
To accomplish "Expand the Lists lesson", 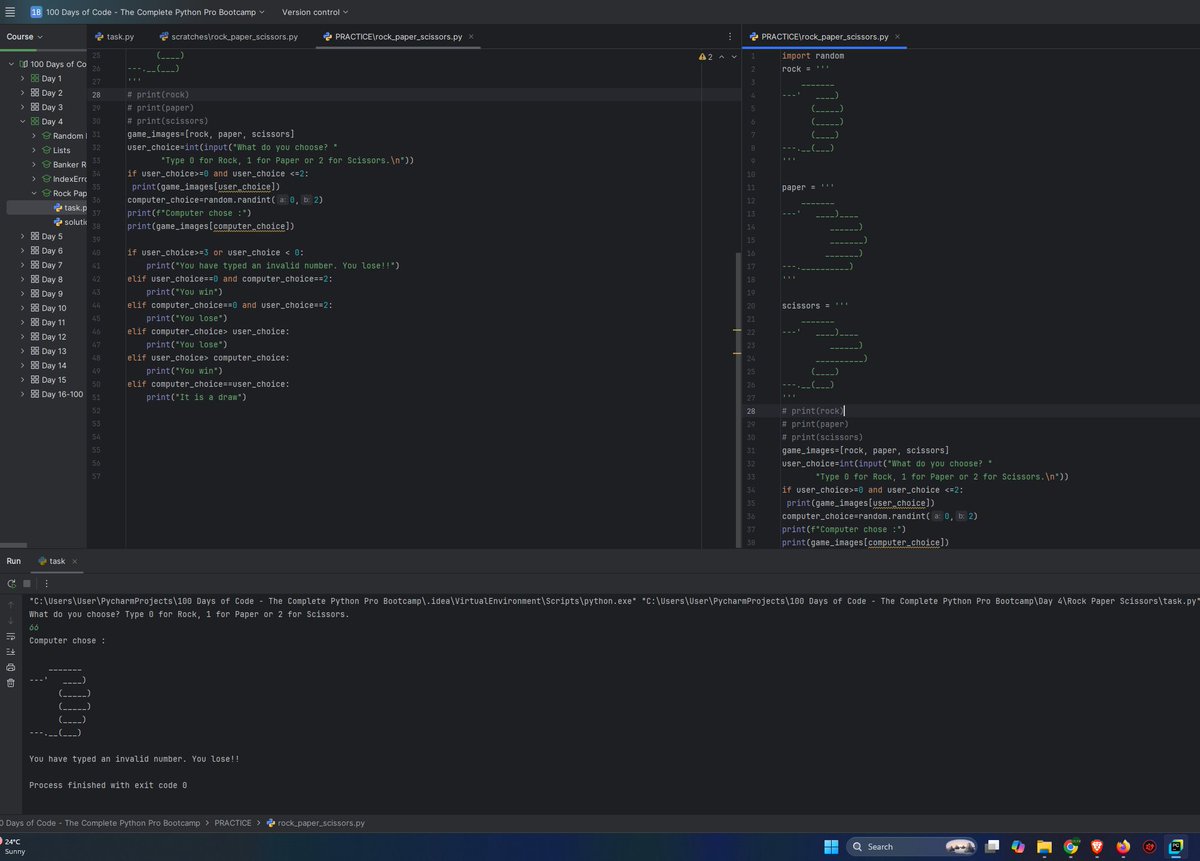I will click(34, 150).
